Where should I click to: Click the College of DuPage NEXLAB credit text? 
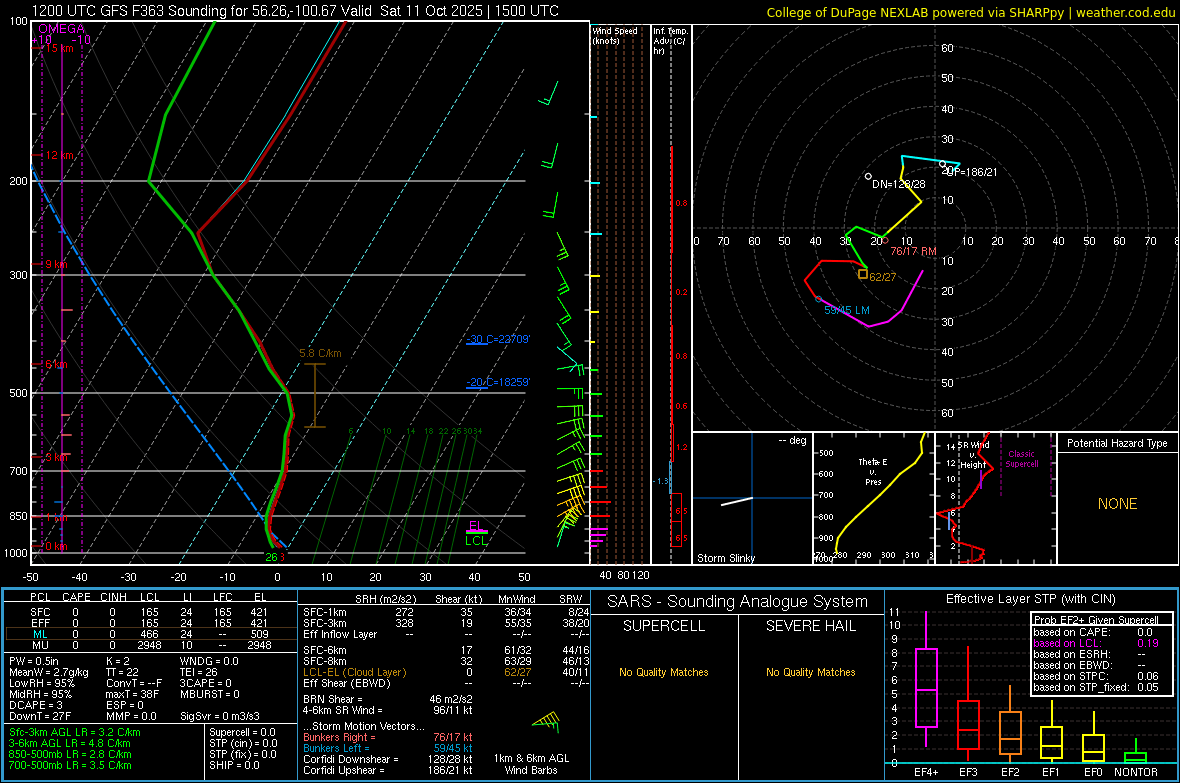(x=970, y=12)
